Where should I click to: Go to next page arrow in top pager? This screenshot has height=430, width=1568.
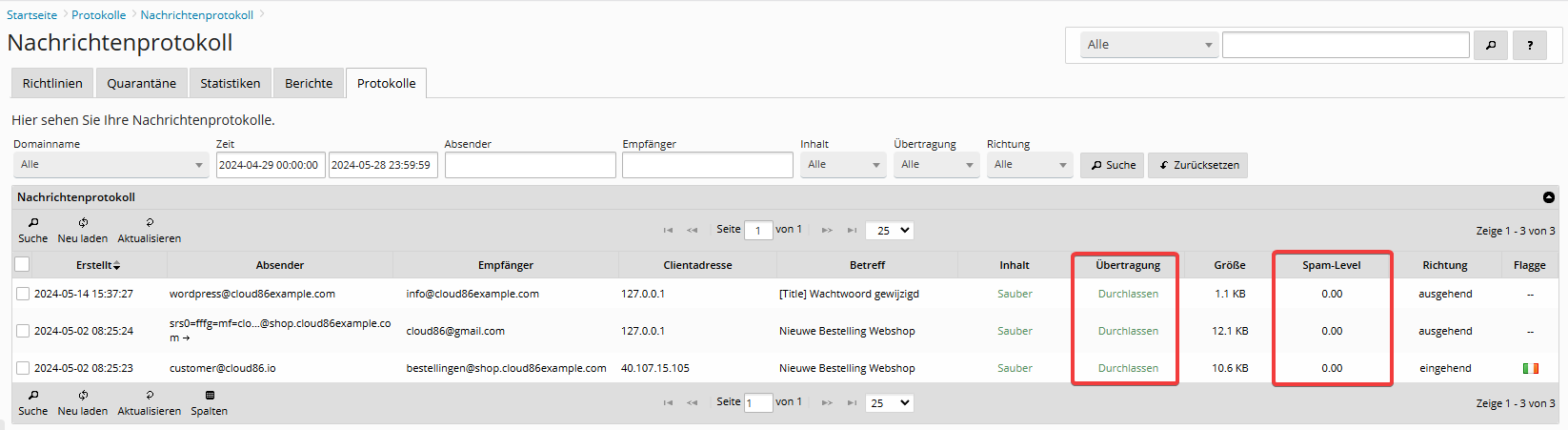point(827,230)
